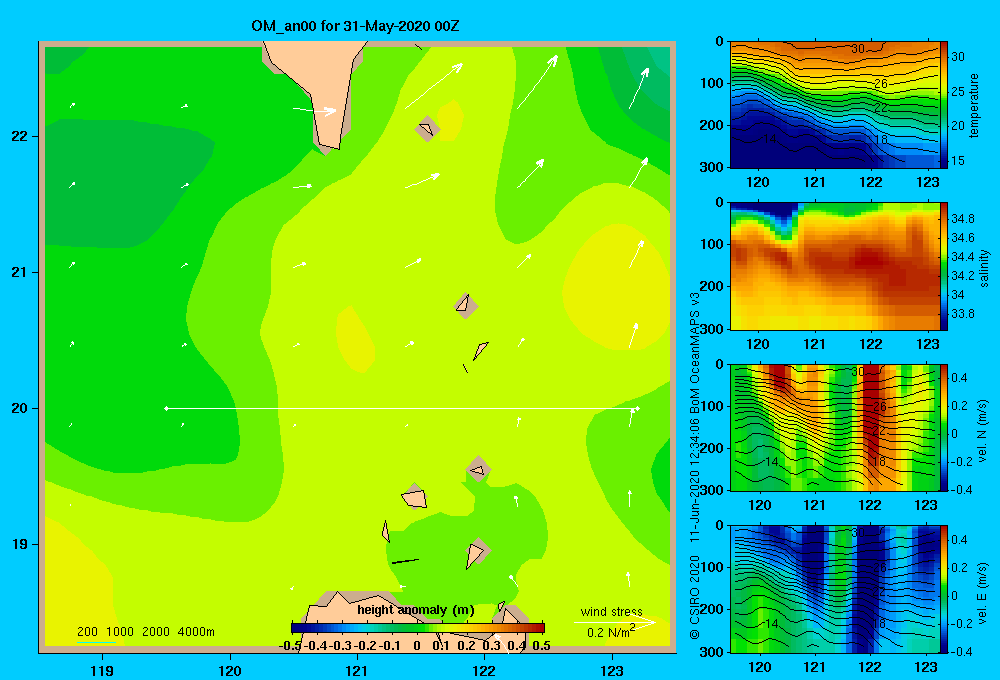Click latitude label 19 on main map
This screenshot has width=1000, height=680.
pos(20,544)
